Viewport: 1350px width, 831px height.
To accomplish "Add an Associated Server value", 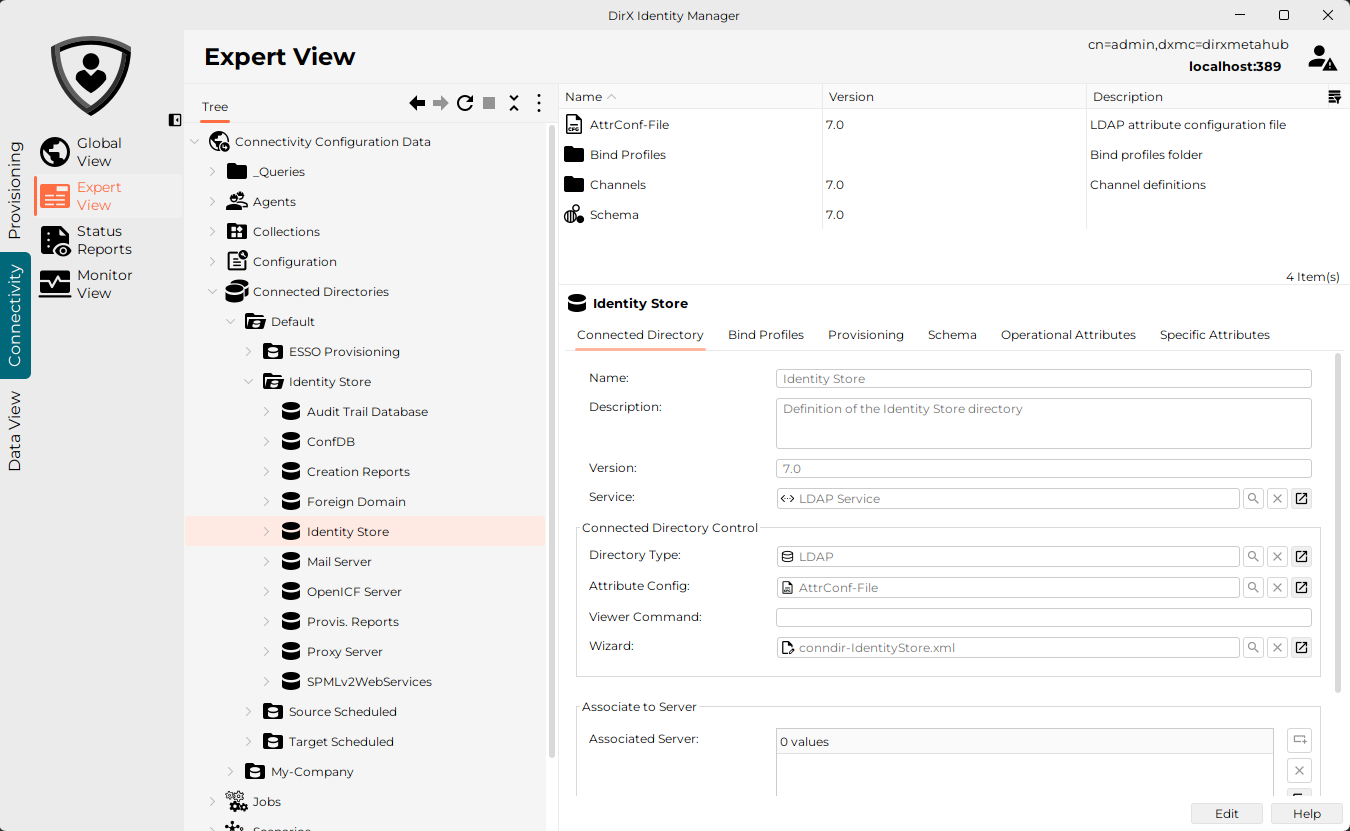I will (1299, 740).
